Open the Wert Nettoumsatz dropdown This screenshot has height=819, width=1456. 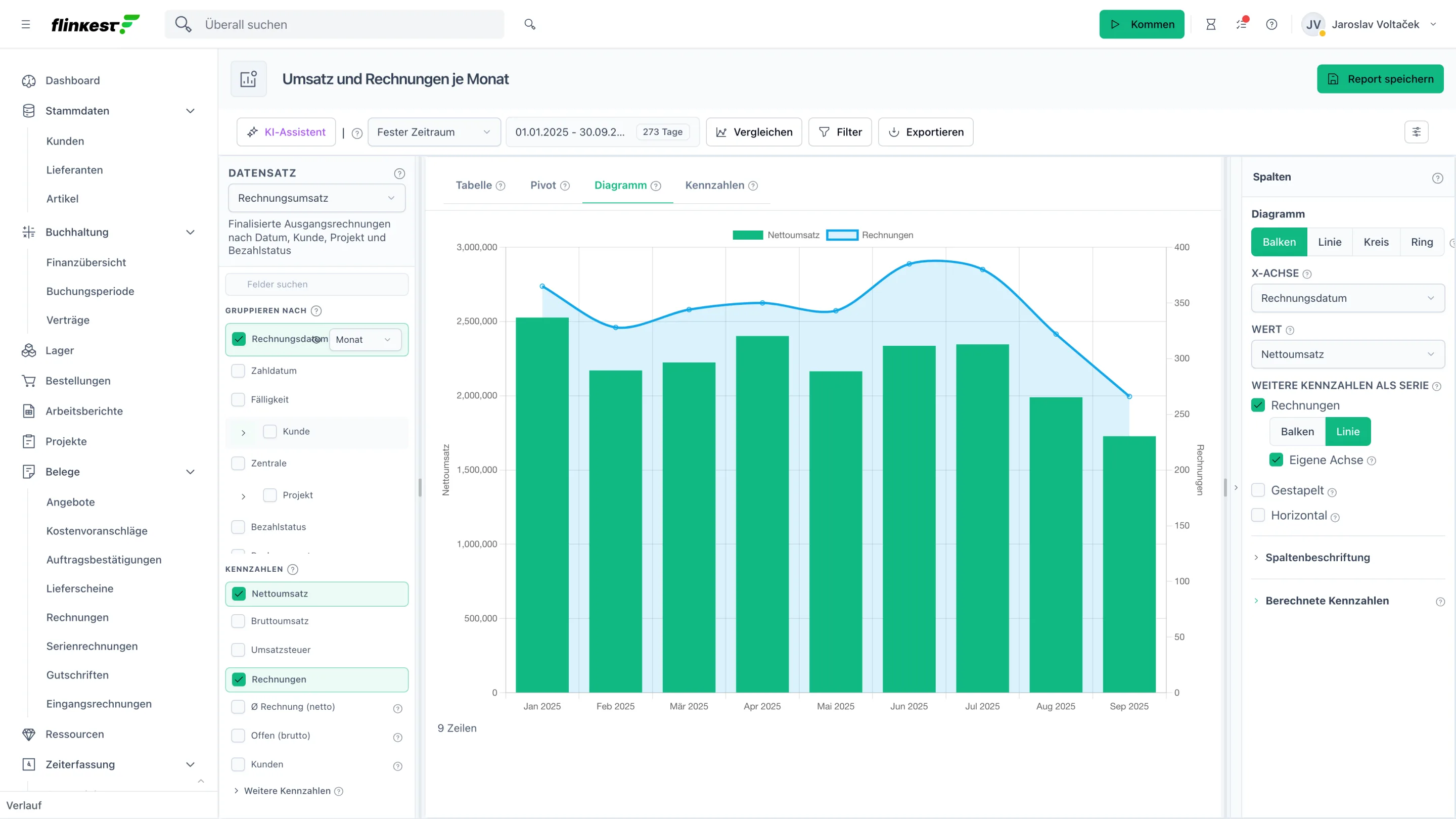pyautogui.click(x=1347, y=354)
